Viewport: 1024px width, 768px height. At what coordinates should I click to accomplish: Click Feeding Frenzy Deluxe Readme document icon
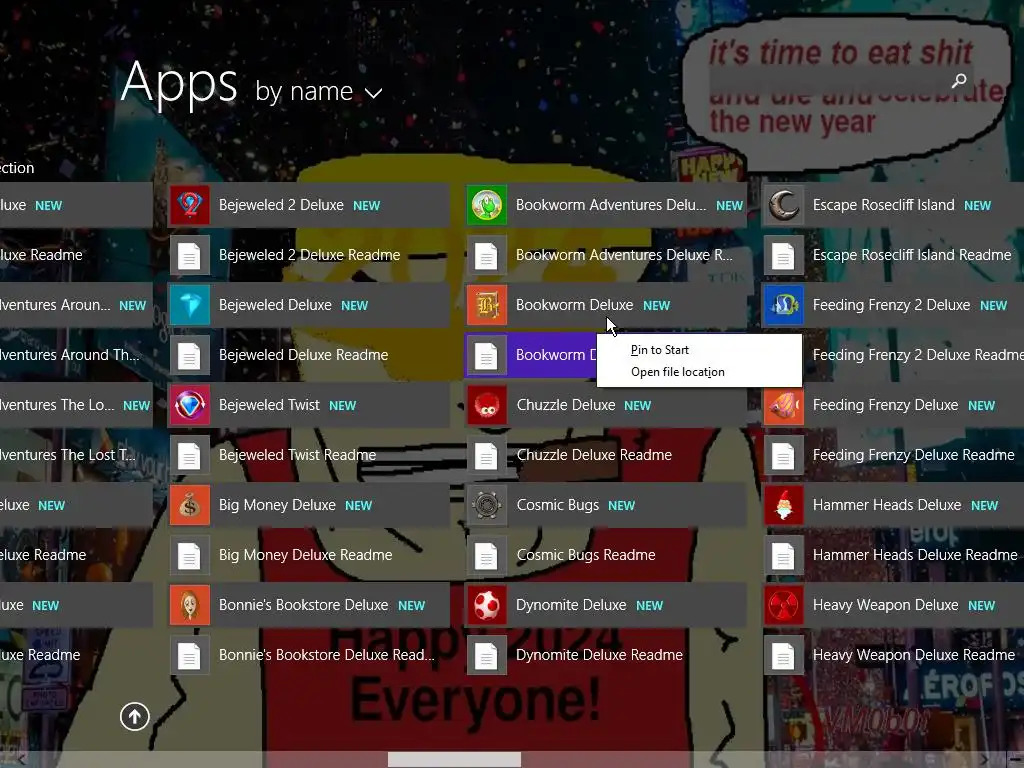click(784, 455)
